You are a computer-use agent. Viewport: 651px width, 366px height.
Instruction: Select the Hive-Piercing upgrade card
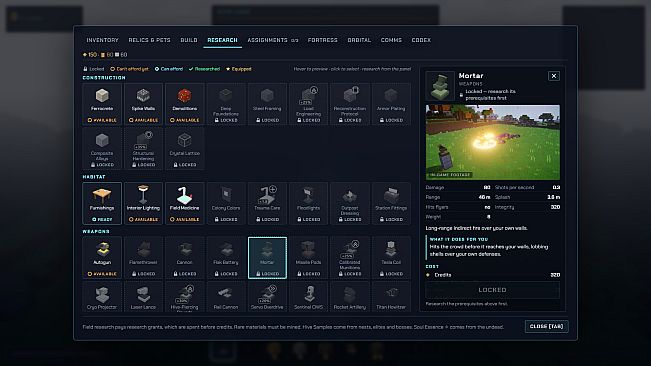184,297
